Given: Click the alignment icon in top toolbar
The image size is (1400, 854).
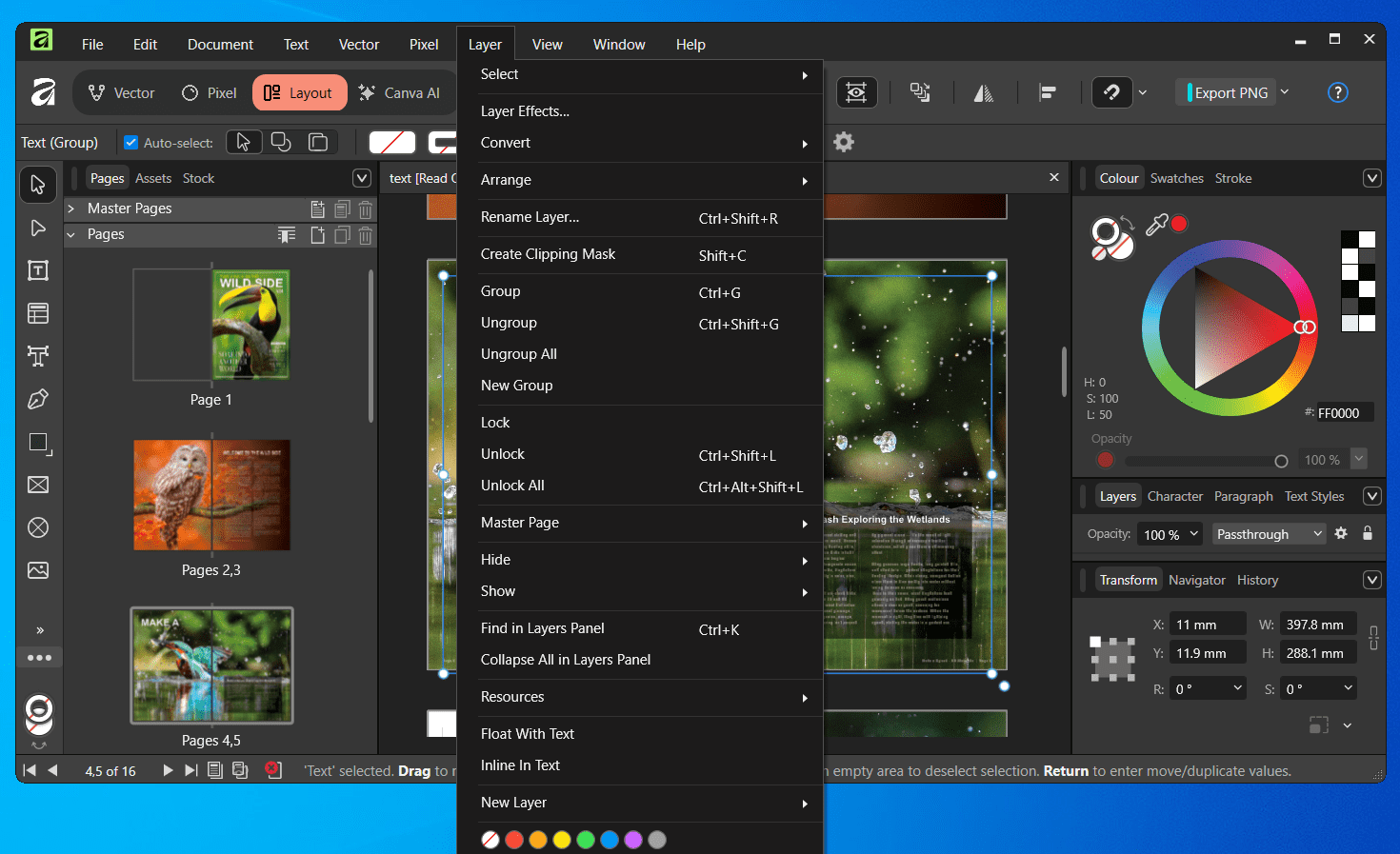Looking at the screenshot, I should pos(1048,92).
